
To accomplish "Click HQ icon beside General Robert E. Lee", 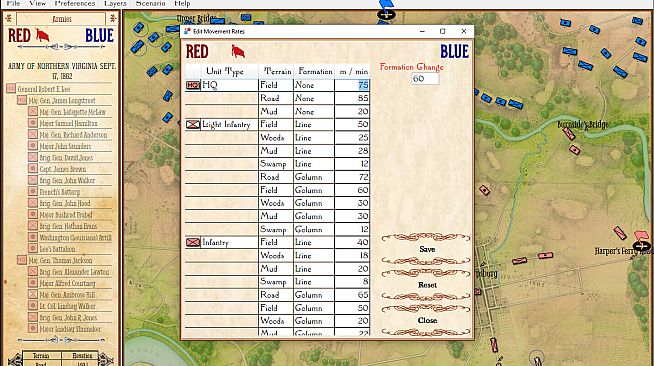I will tap(11, 89).
